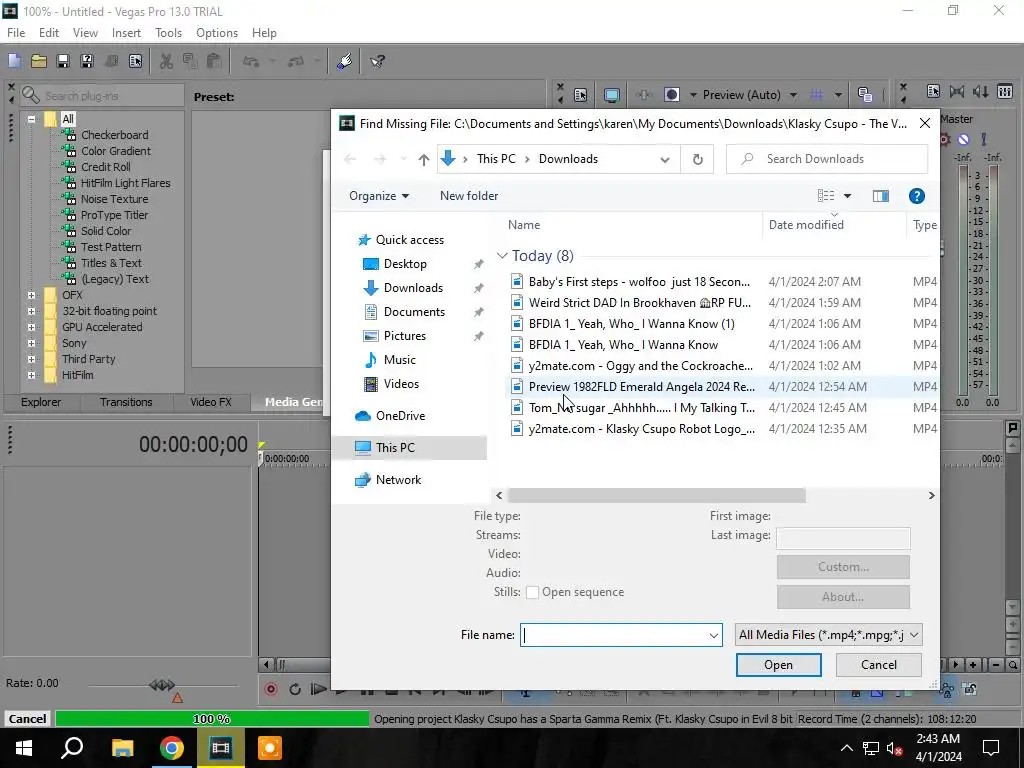Click the file list horizontal scrollbar
Image resolution: width=1024 pixels, height=768 pixels.
(656, 496)
